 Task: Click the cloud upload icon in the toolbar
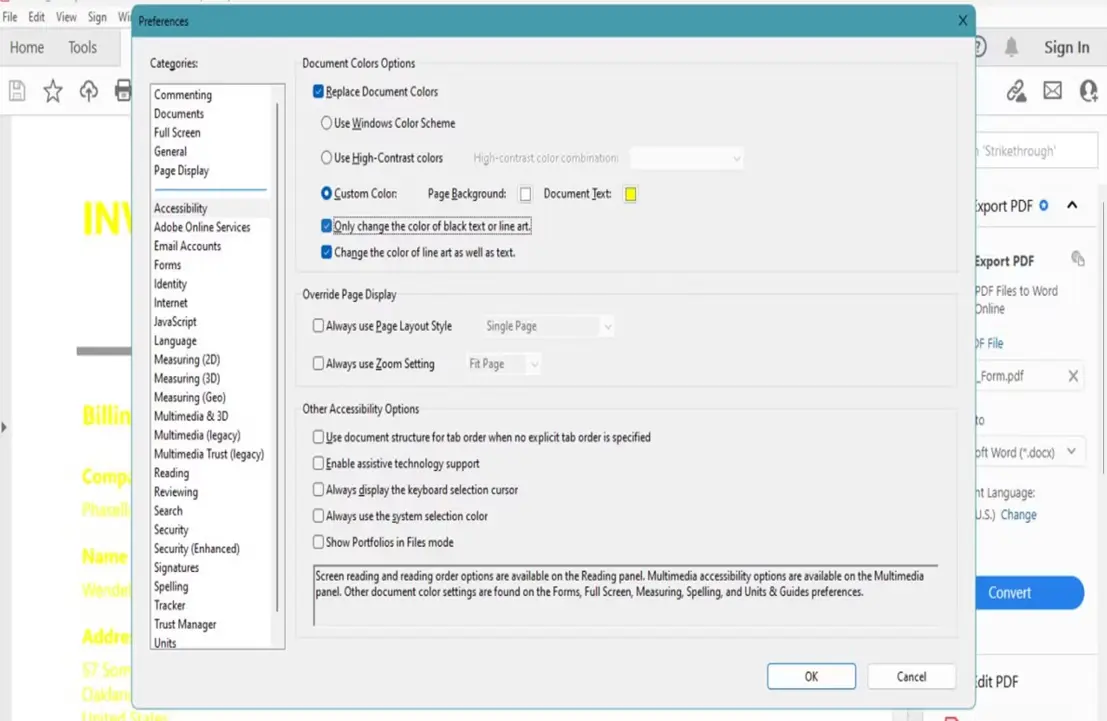[x=88, y=90]
